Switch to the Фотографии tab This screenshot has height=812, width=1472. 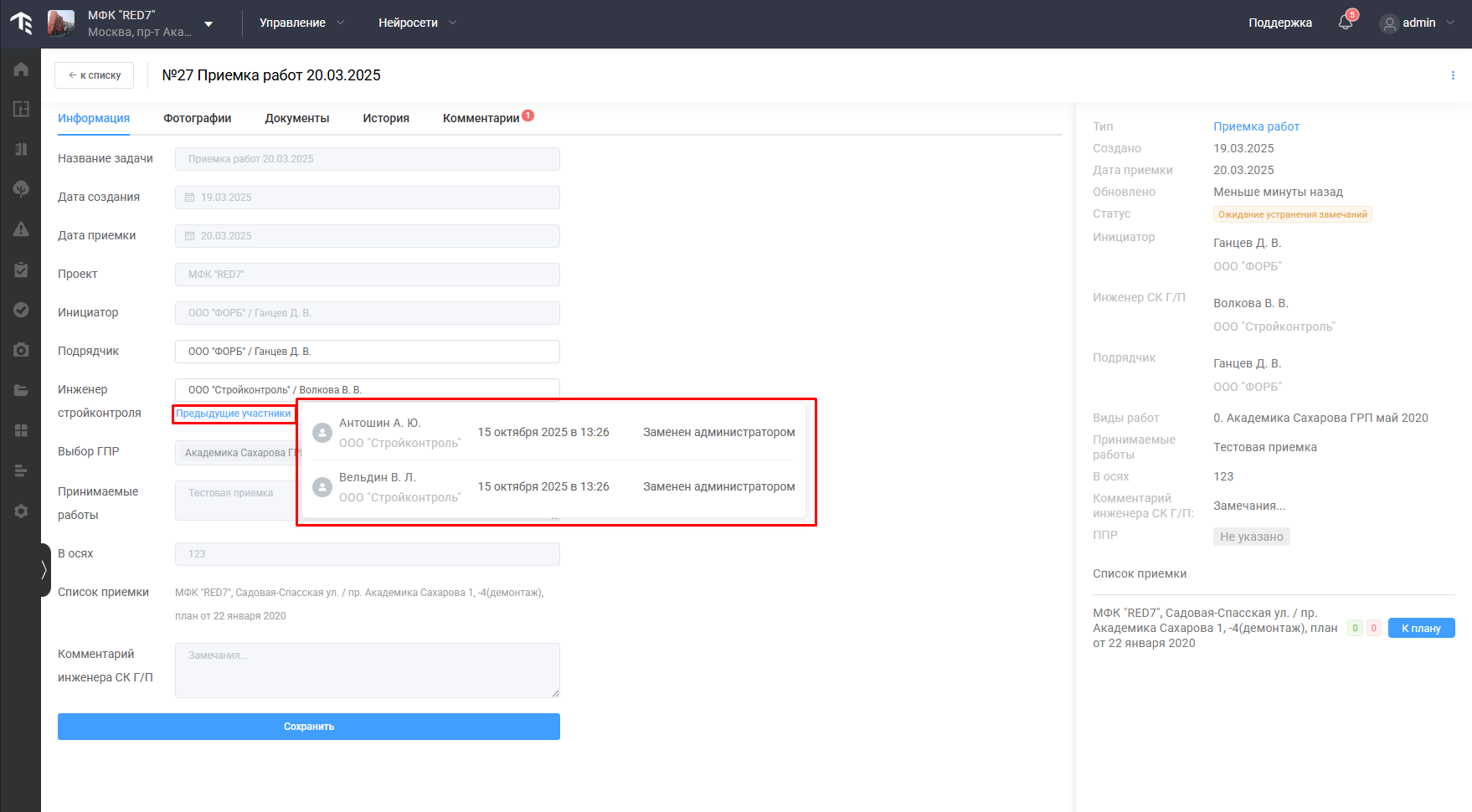click(198, 118)
